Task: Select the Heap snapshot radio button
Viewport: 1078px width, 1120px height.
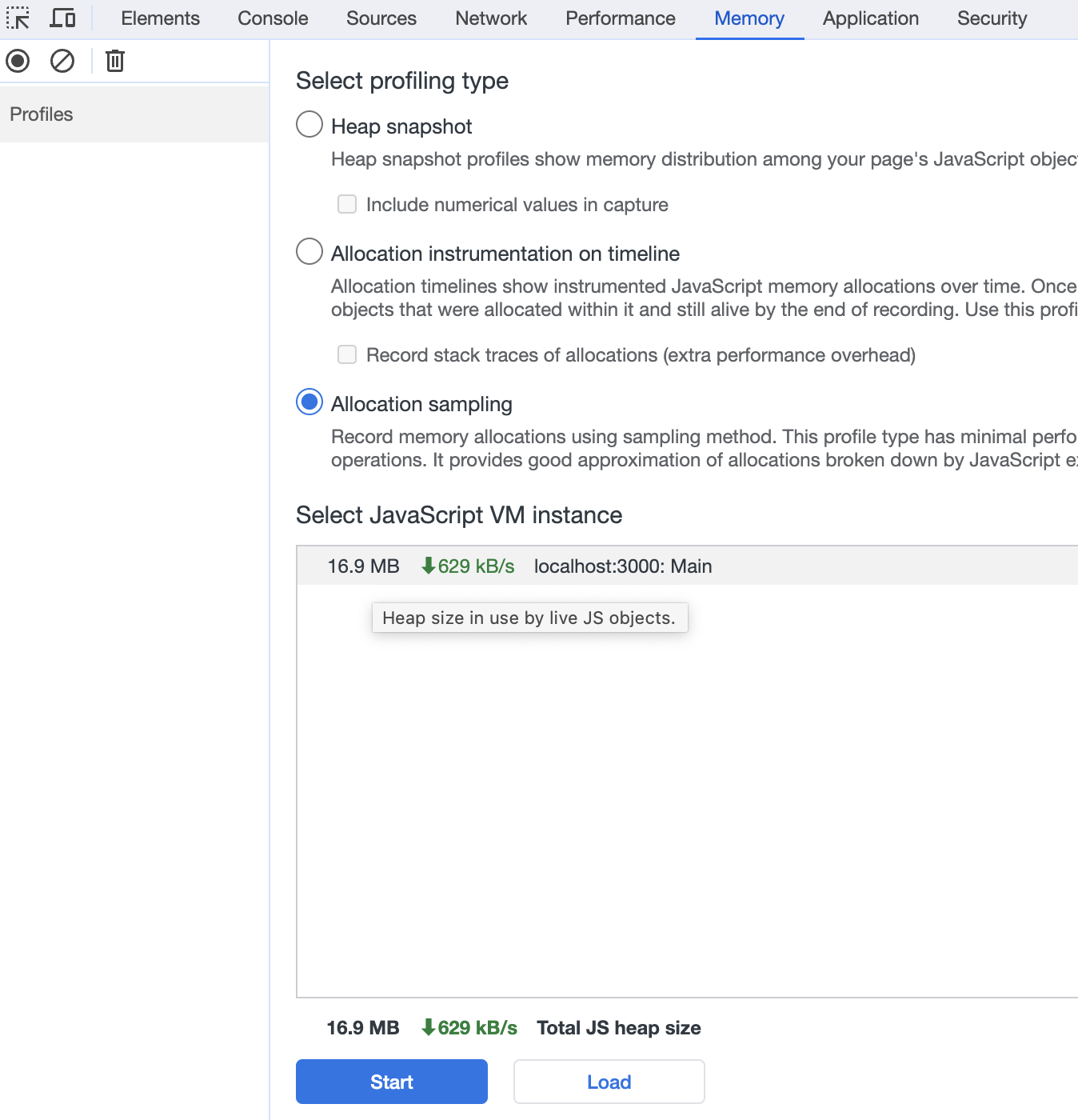Action: point(309,125)
